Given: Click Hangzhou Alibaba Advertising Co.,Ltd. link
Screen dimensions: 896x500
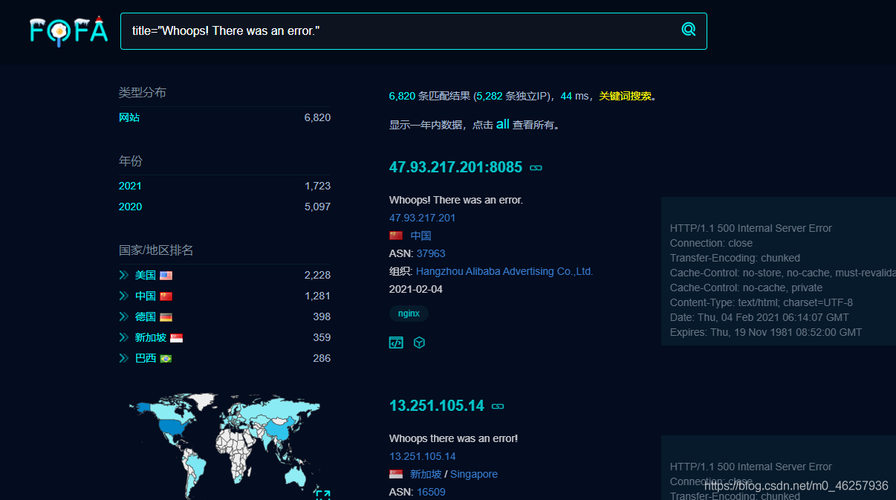Looking at the screenshot, I should point(505,271).
